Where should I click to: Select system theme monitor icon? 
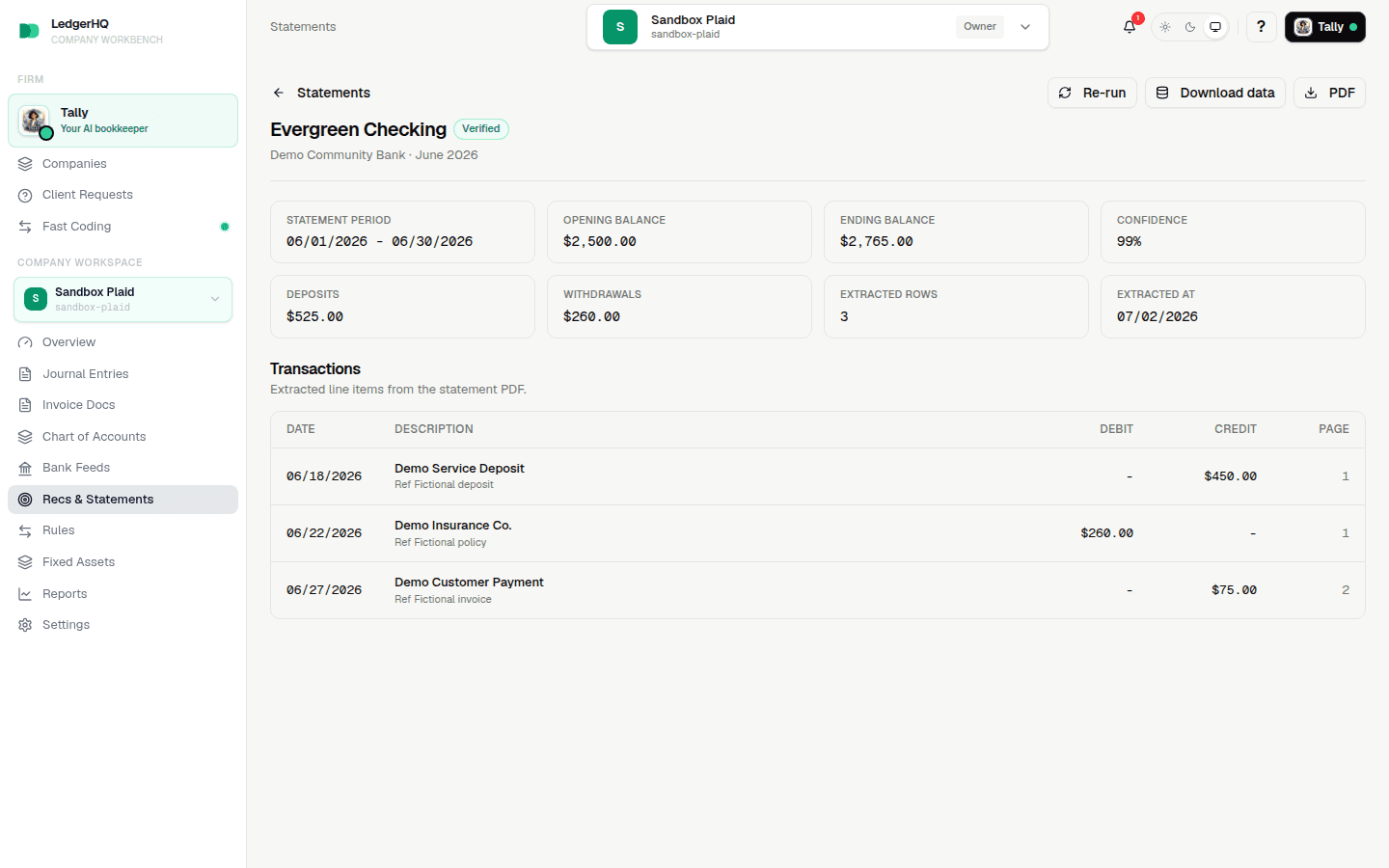click(1215, 27)
